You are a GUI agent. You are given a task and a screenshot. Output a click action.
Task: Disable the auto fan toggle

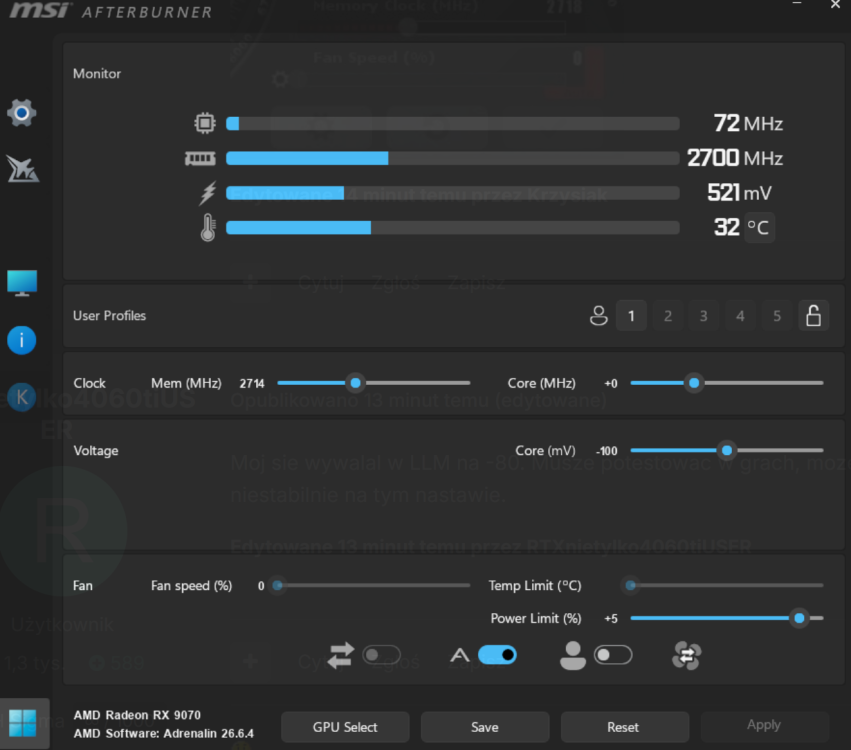point(497,655)
